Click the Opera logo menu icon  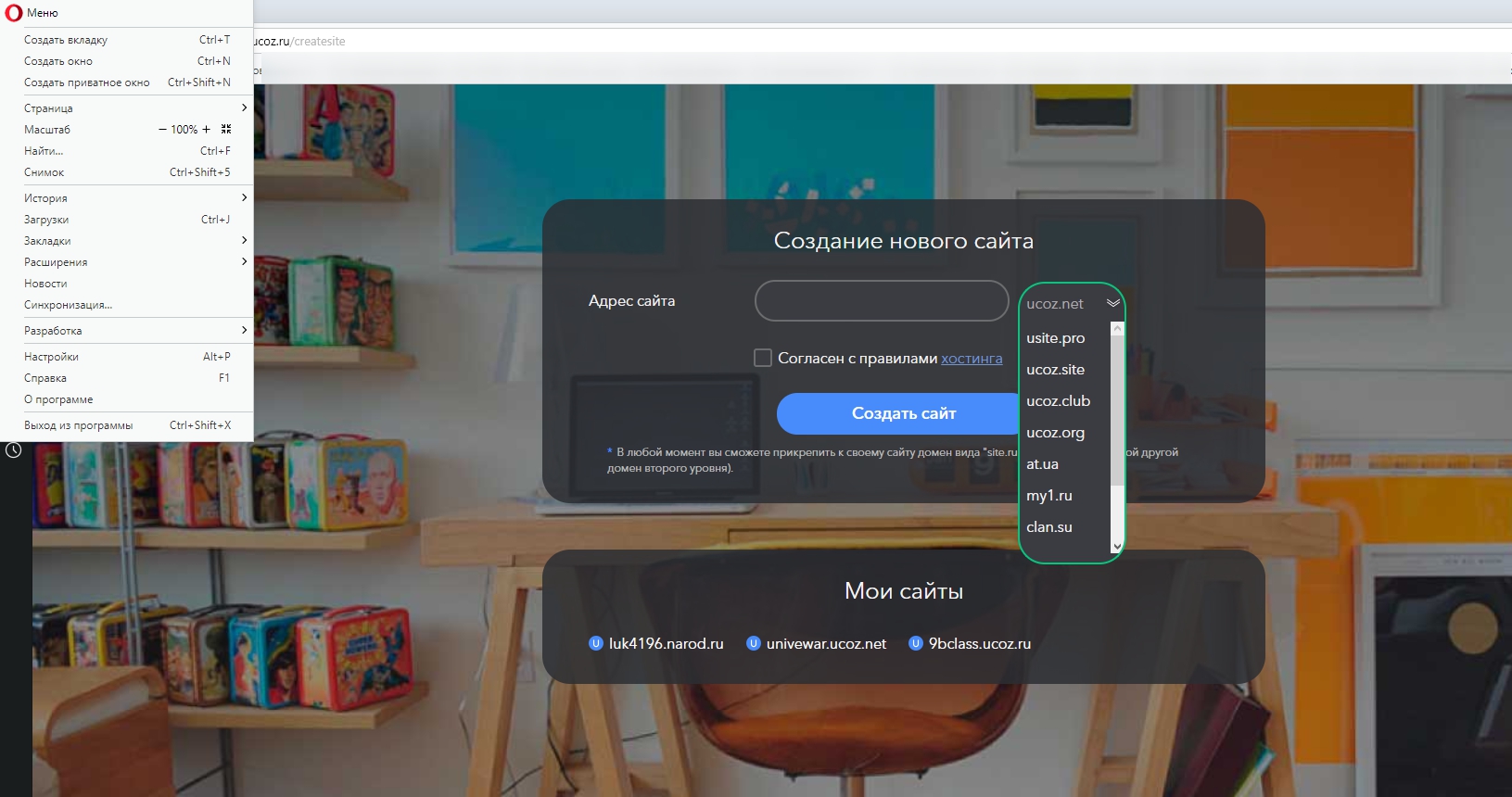[13, 13]
